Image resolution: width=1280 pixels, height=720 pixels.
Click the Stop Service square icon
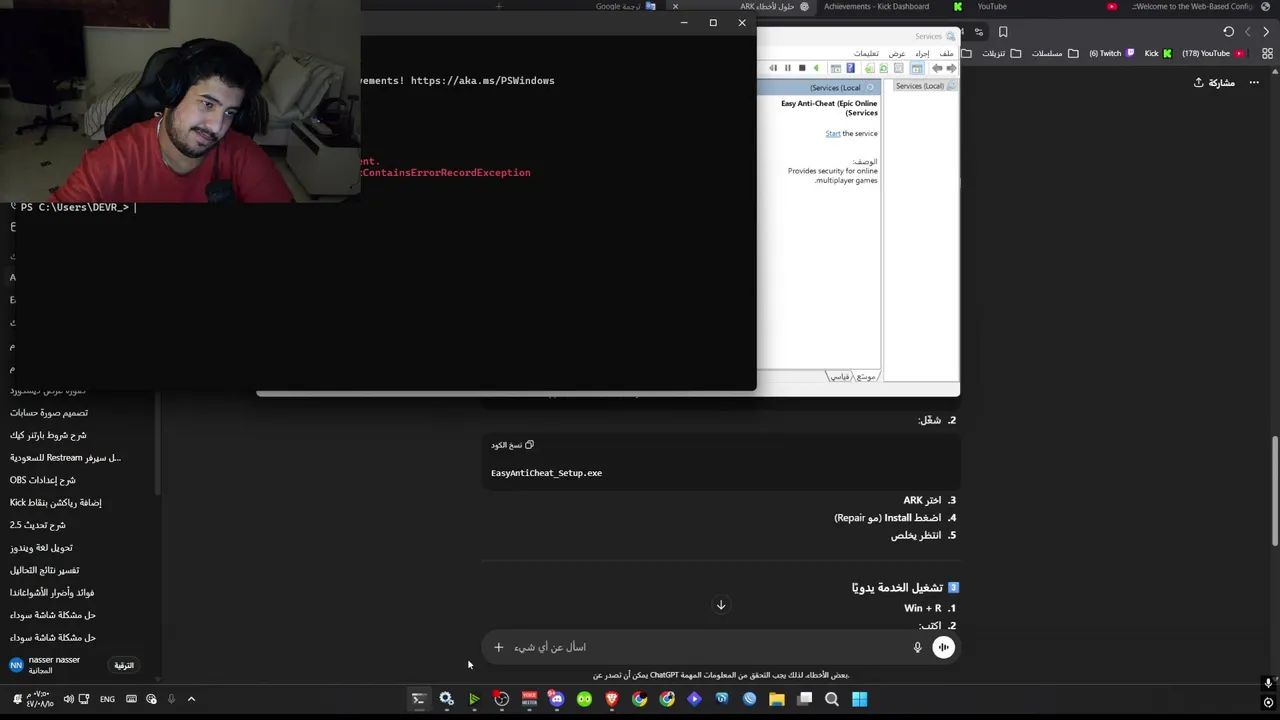[802, 68]
